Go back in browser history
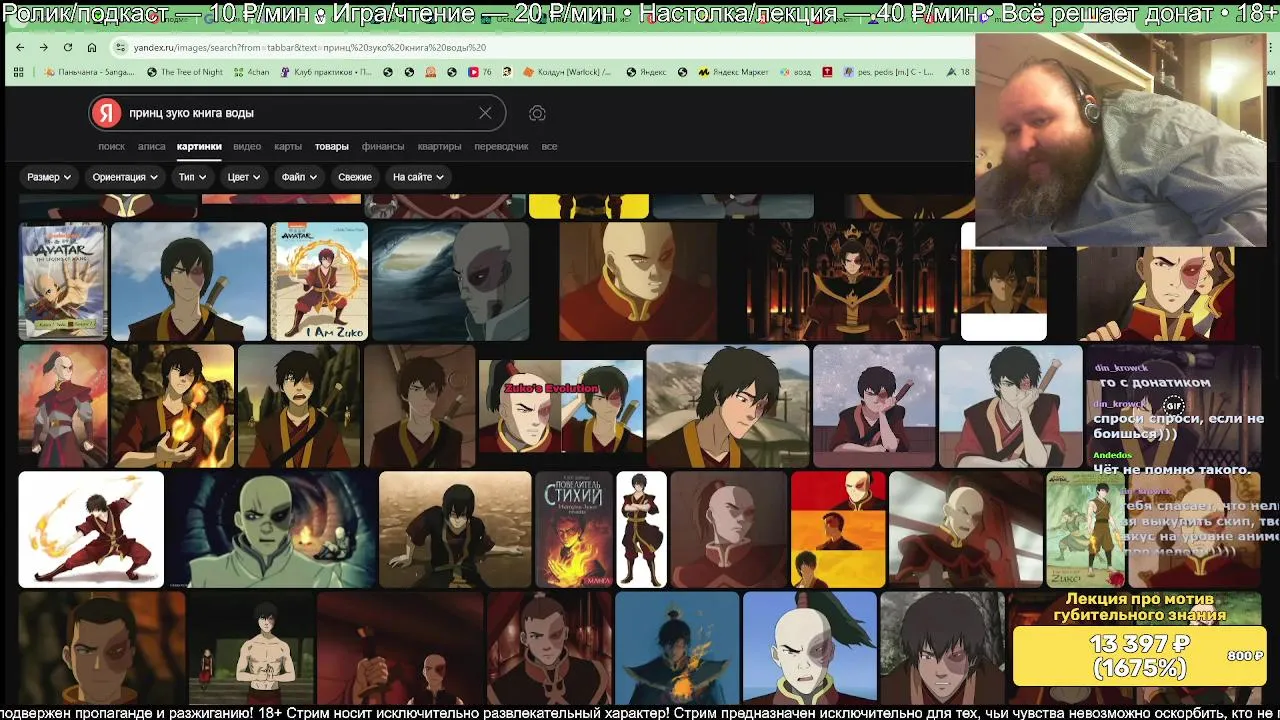Viewport: 1280px width, 720px height. (20, 47)
